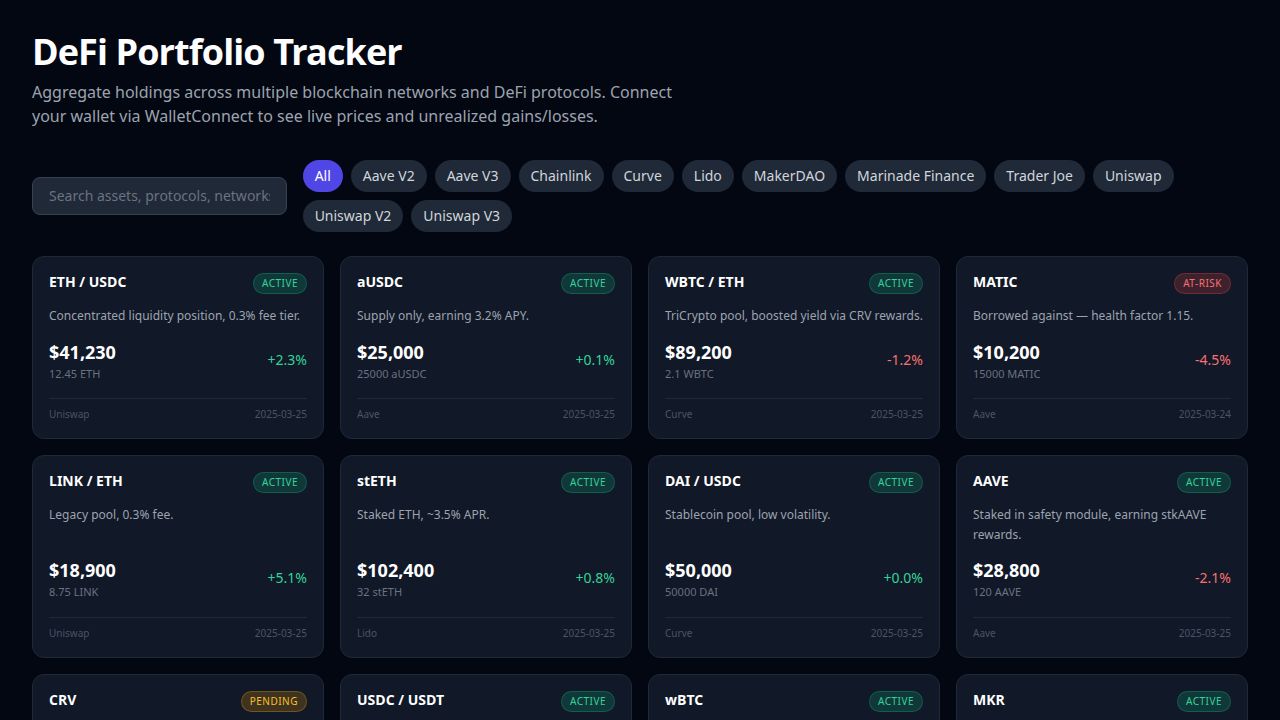Click the $10,200 MATIC value

pyautogui.click(x=1006, y=352)
